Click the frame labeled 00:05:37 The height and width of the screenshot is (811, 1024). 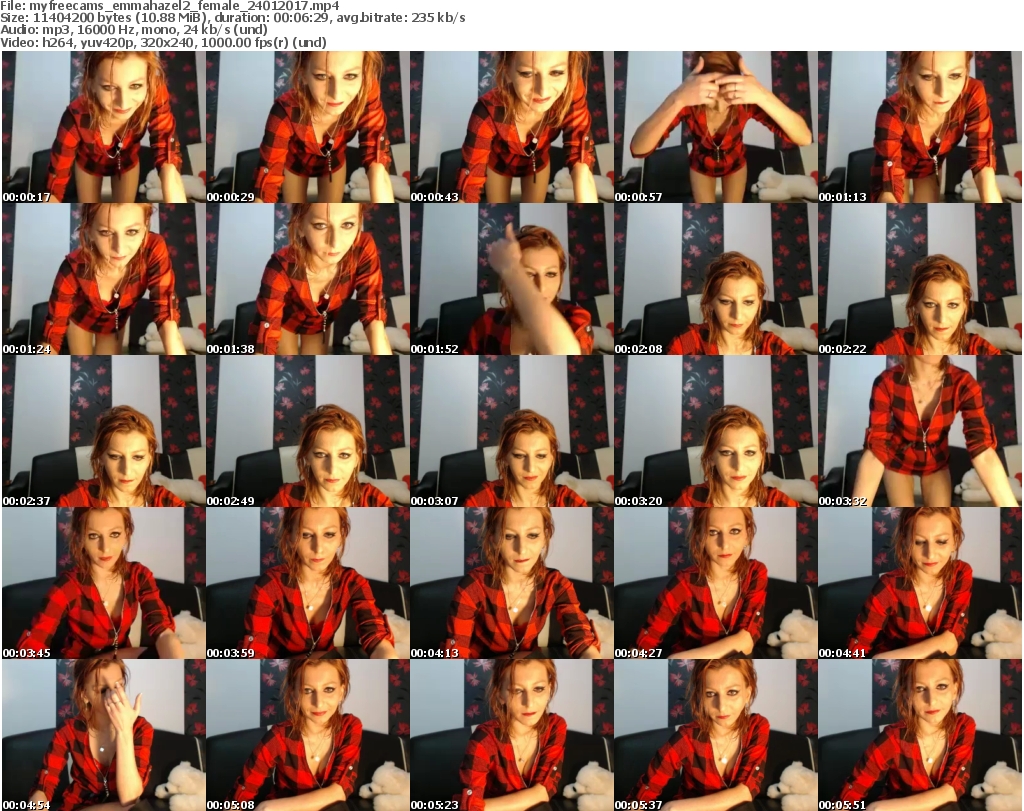pos(715,735)
